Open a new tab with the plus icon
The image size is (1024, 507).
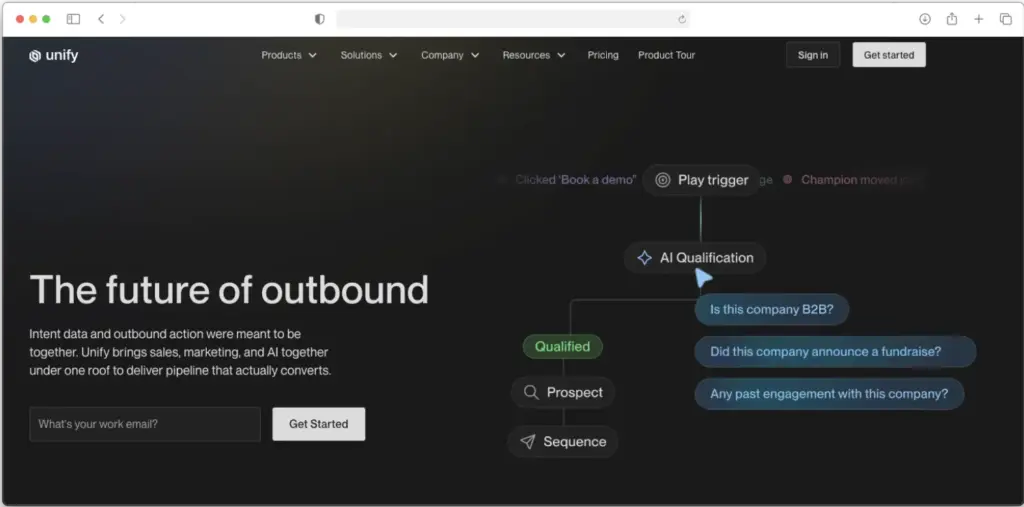pos(979,19)
